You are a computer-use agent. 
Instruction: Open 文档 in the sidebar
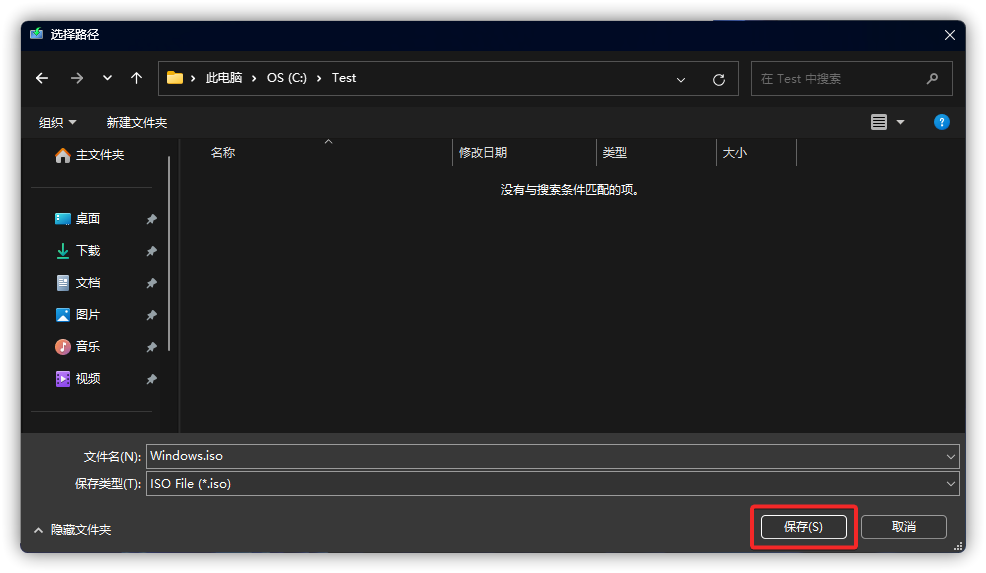[x=78, y=283]
